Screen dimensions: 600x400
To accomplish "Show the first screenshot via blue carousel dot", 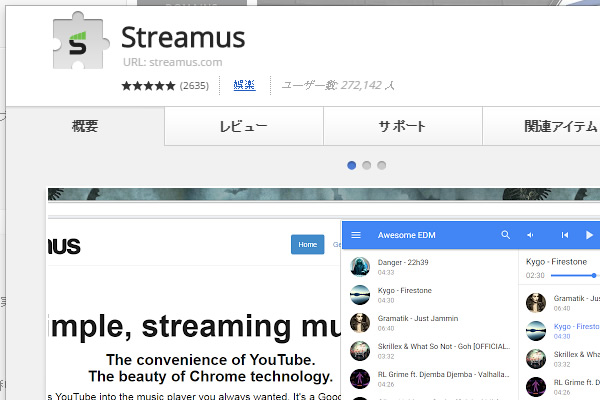I will 351,165.
